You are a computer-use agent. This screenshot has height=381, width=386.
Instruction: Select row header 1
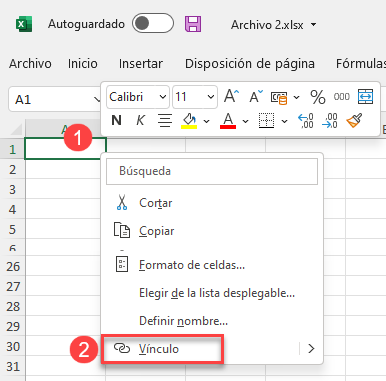13,150
